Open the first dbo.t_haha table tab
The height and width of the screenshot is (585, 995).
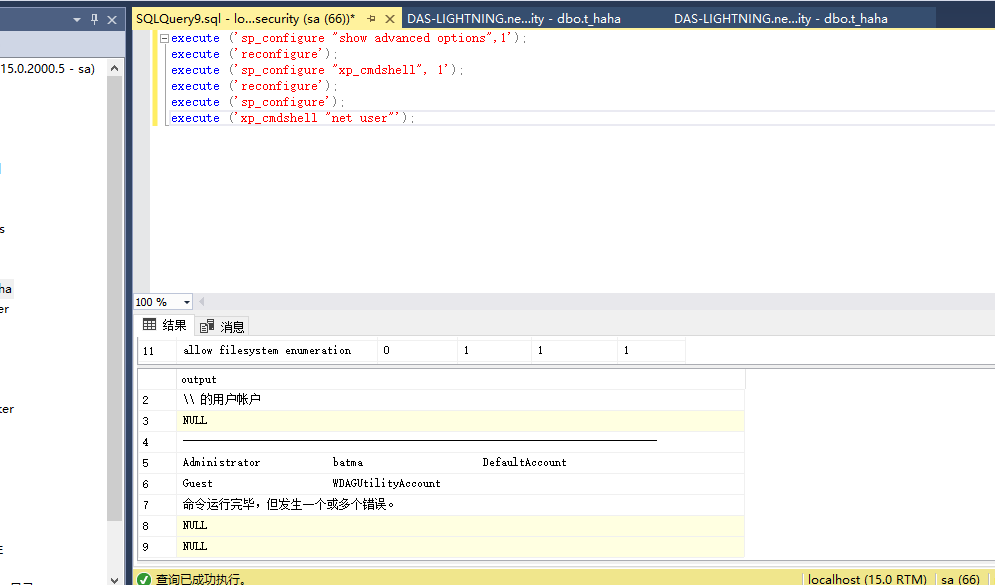[x=514, y=19]
